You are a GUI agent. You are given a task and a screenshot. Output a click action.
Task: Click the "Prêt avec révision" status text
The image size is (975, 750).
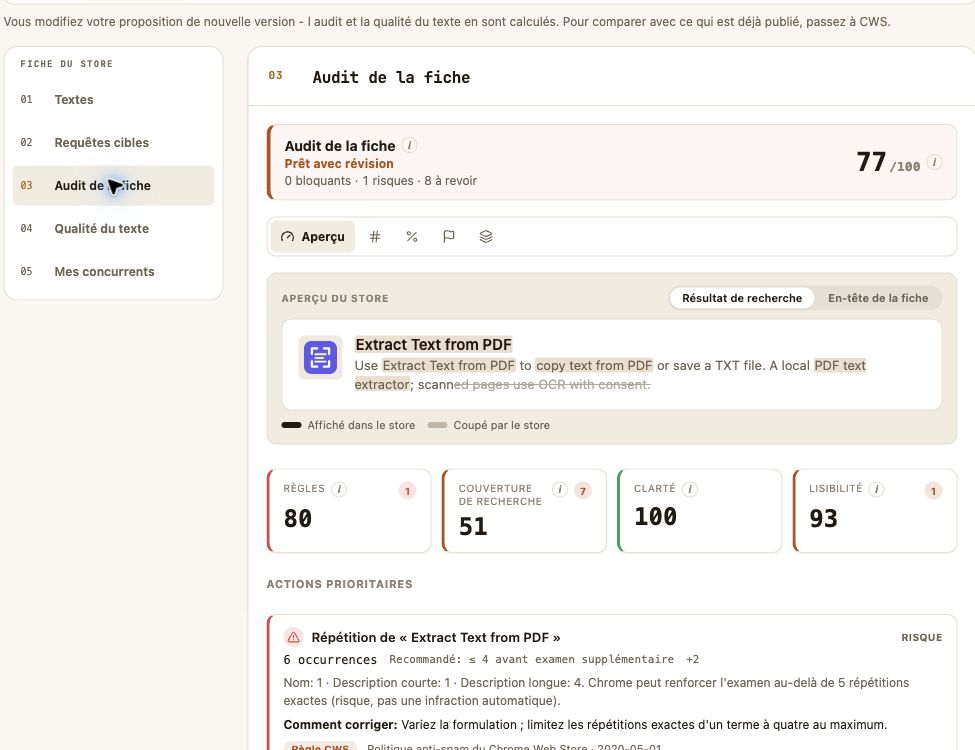click(339, 164)
